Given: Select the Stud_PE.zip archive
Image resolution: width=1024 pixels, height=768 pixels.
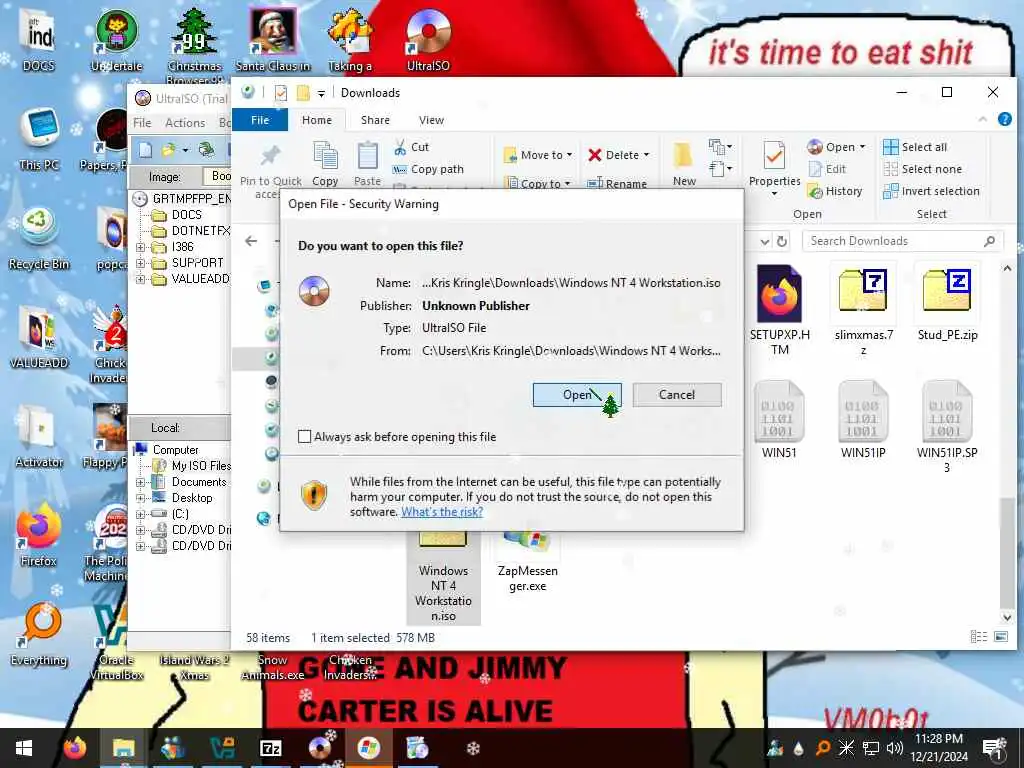Looking at the screenshot, I should tap(947, 304).
